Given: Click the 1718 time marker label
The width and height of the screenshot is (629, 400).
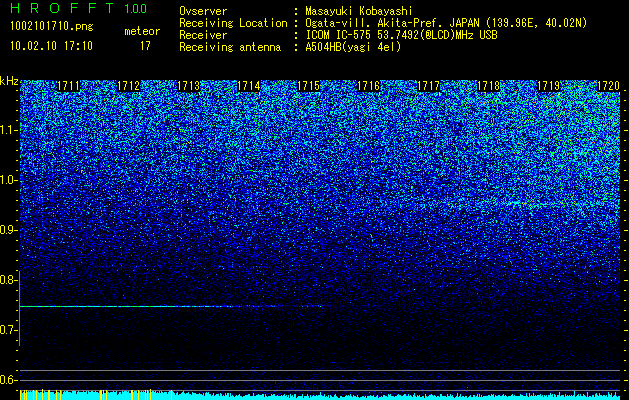Looking at the screenshot, I should pos(489,86).
